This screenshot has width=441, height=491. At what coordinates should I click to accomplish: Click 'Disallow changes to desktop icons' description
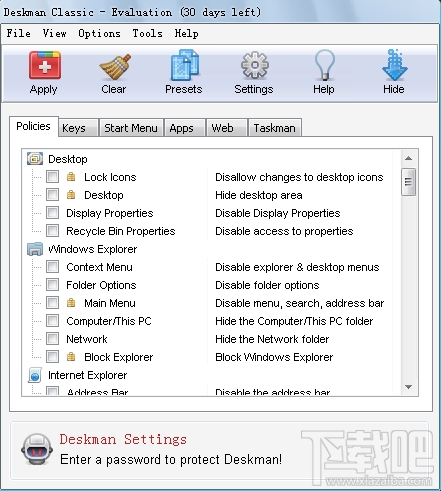(x=299, y=177)
